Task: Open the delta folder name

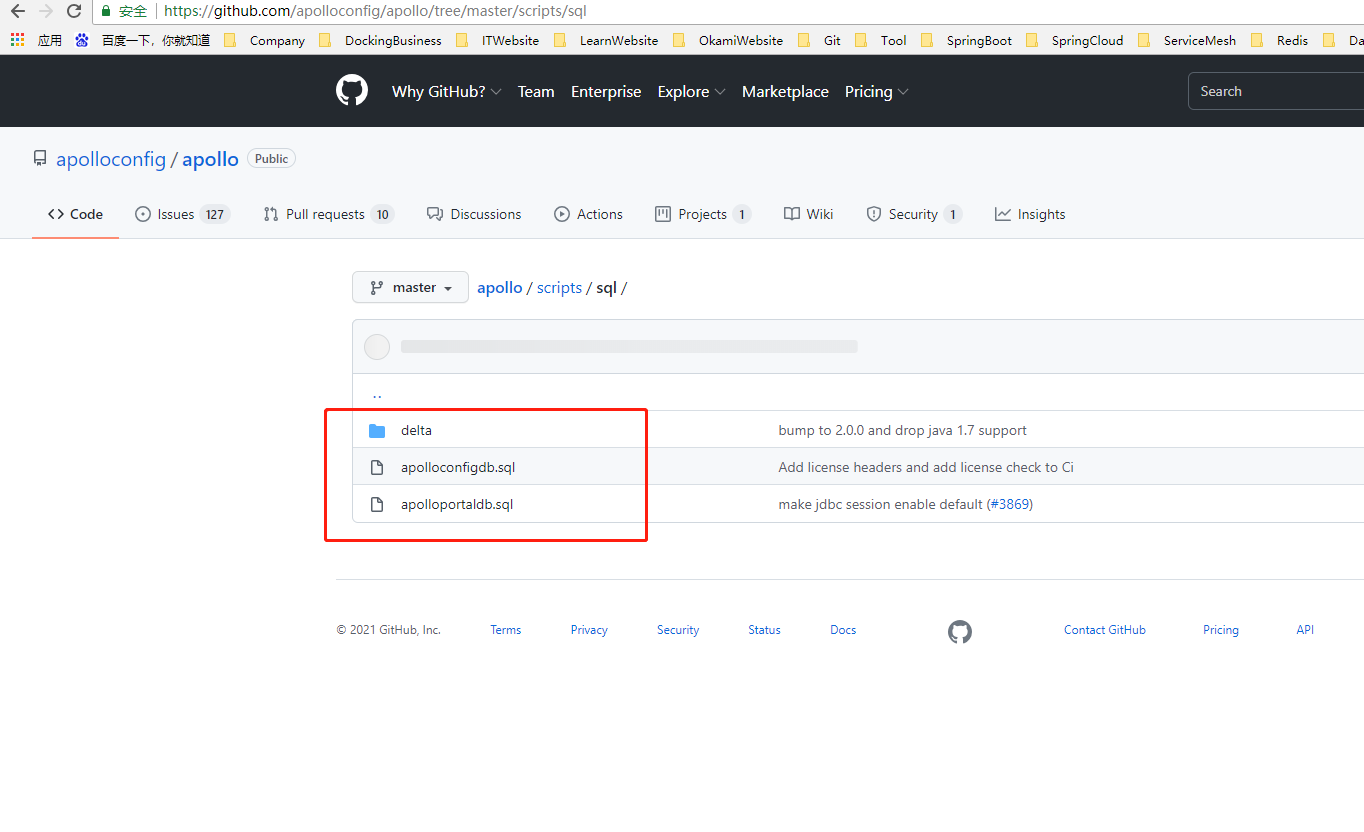Action: 416,431
